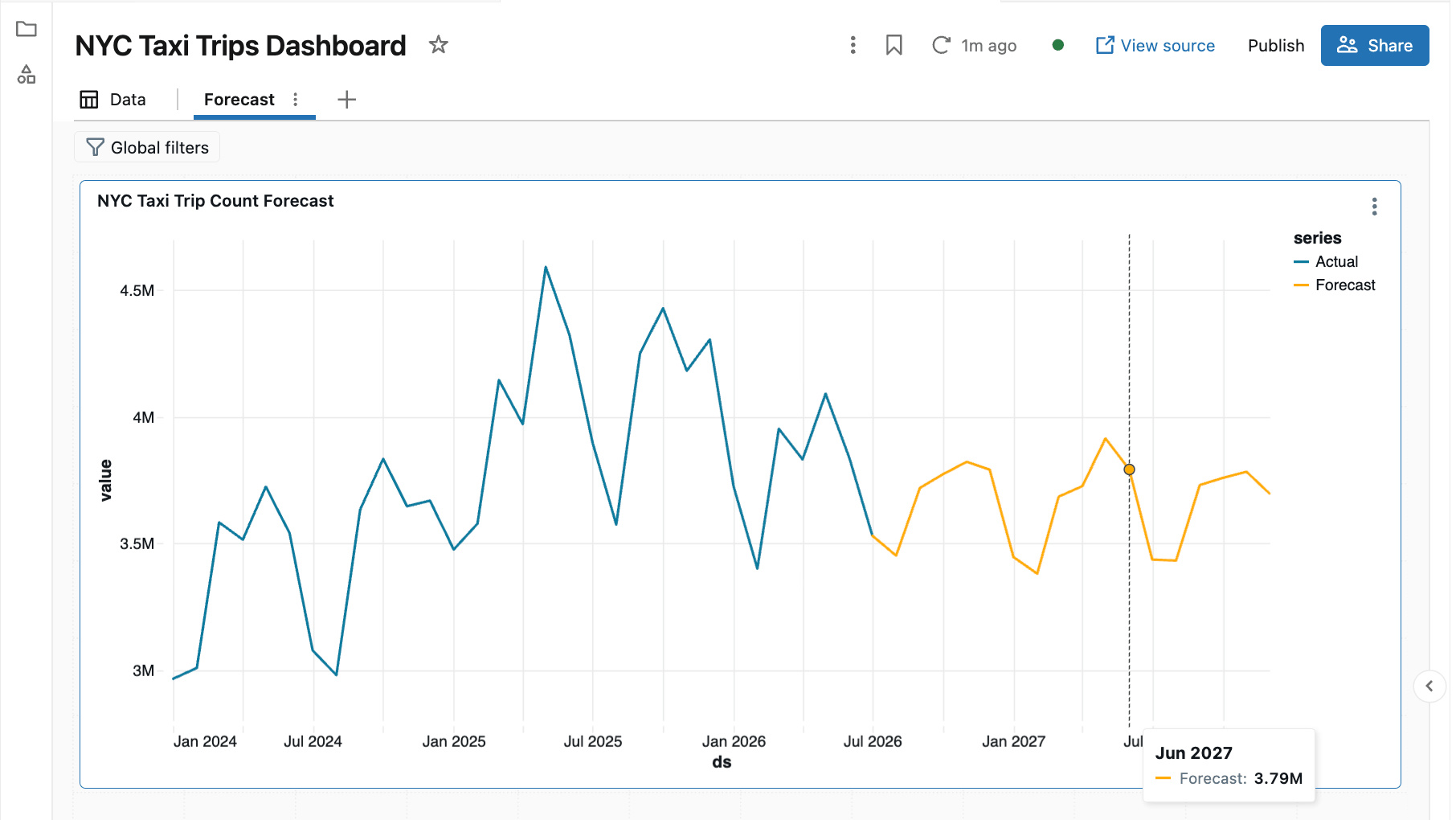Image resolution: width=1456 pixels, height=820 pixels.
Task: Refresh the dashboard via circular arrow icon
Action: (x=941, y=45)
